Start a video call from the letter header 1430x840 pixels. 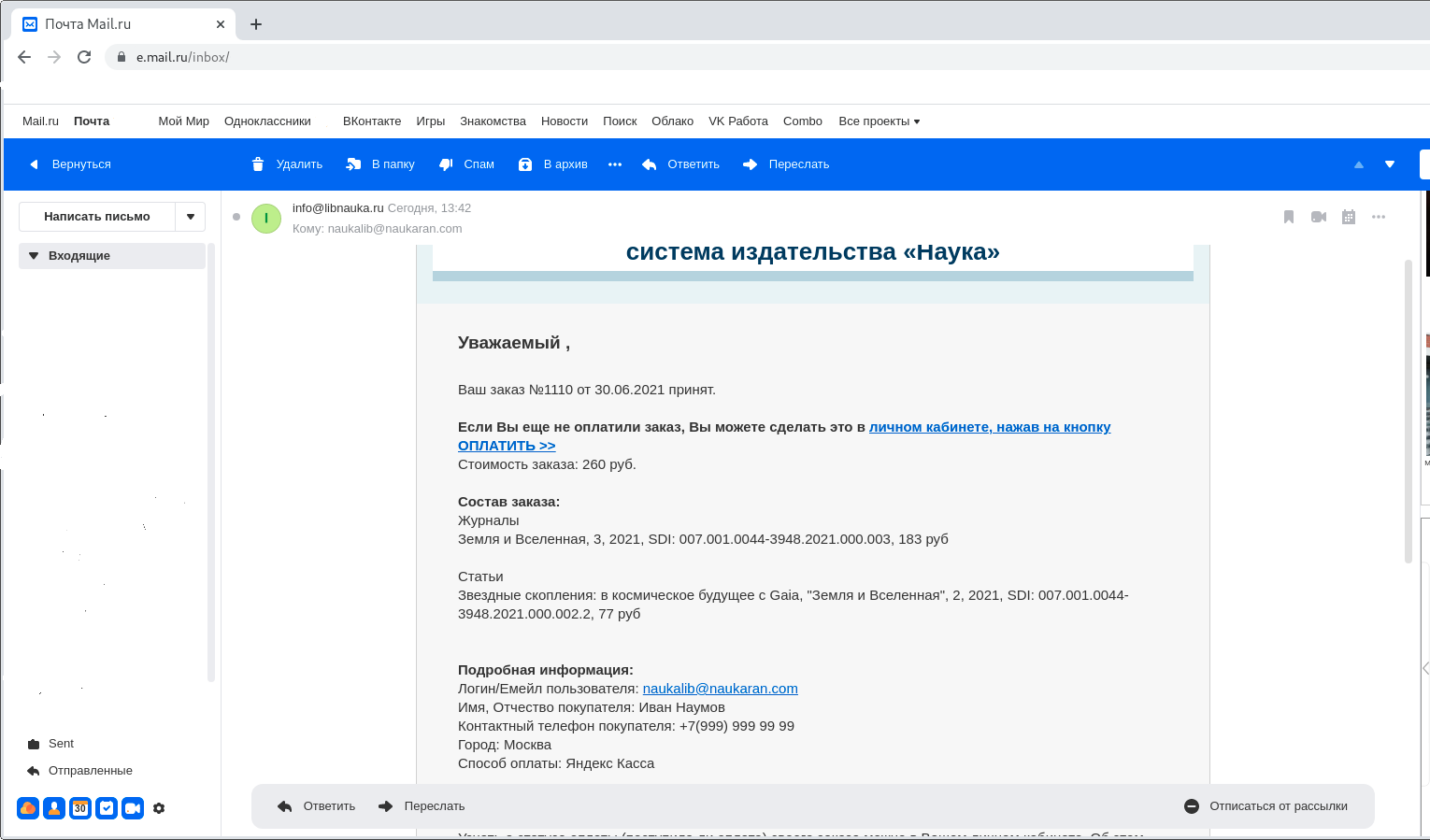tap(1319, 217)
